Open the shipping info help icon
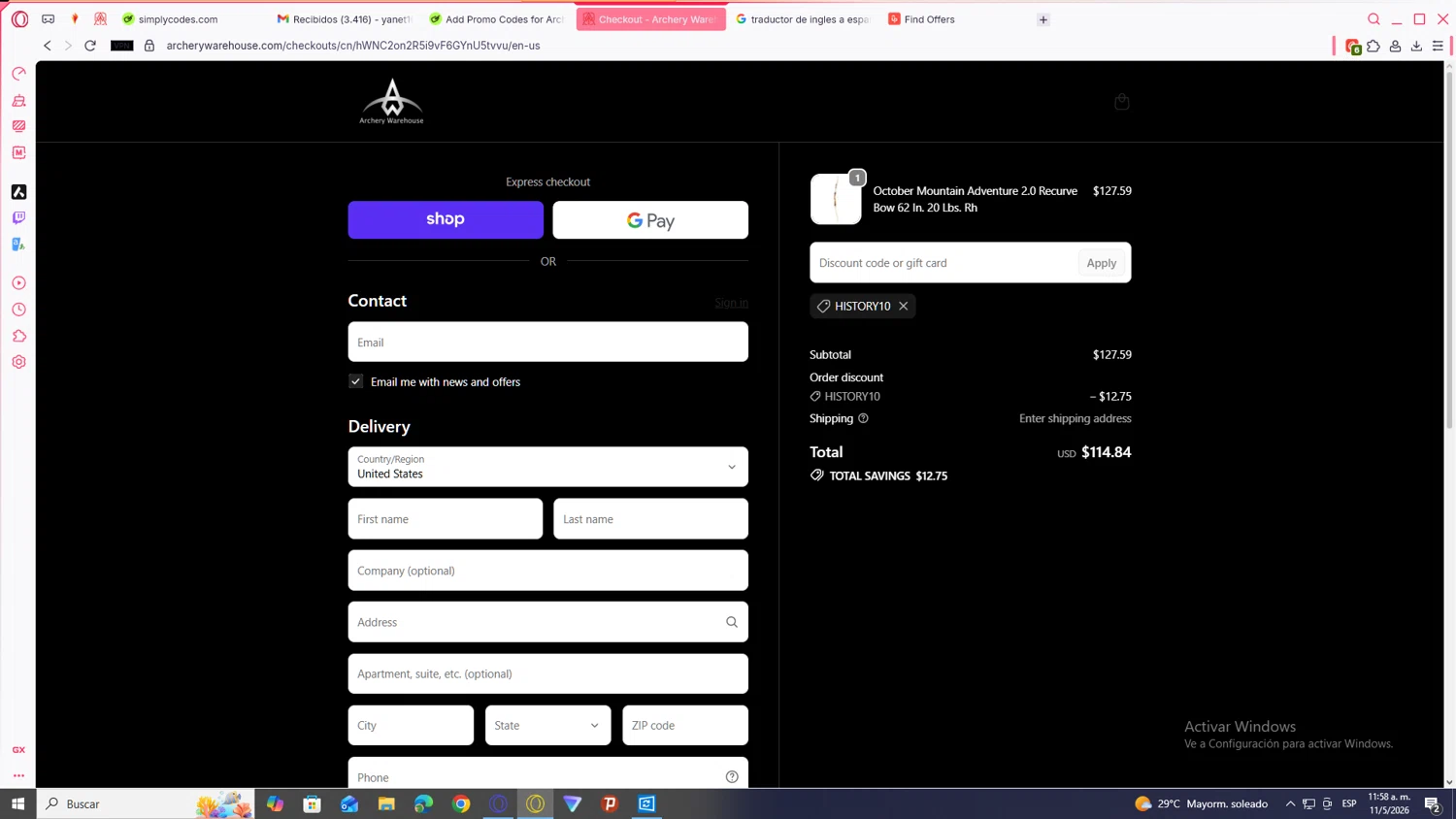This screenshot has width=1456, height=819. (x=863, y=418)
